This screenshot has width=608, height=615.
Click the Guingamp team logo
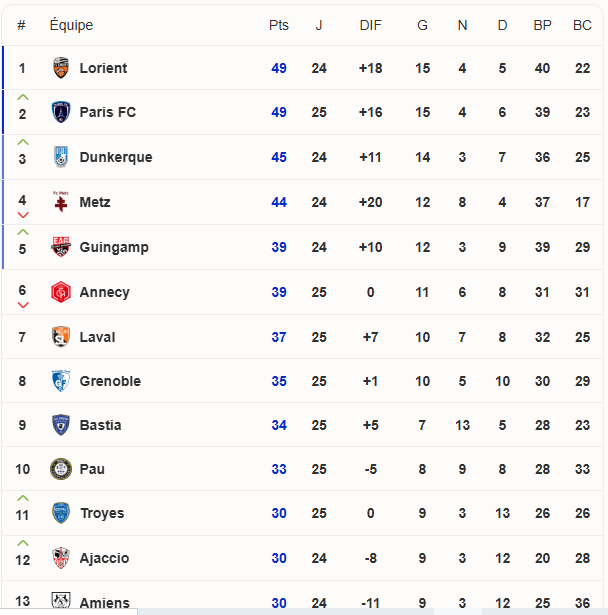click(x=61, y=247)
